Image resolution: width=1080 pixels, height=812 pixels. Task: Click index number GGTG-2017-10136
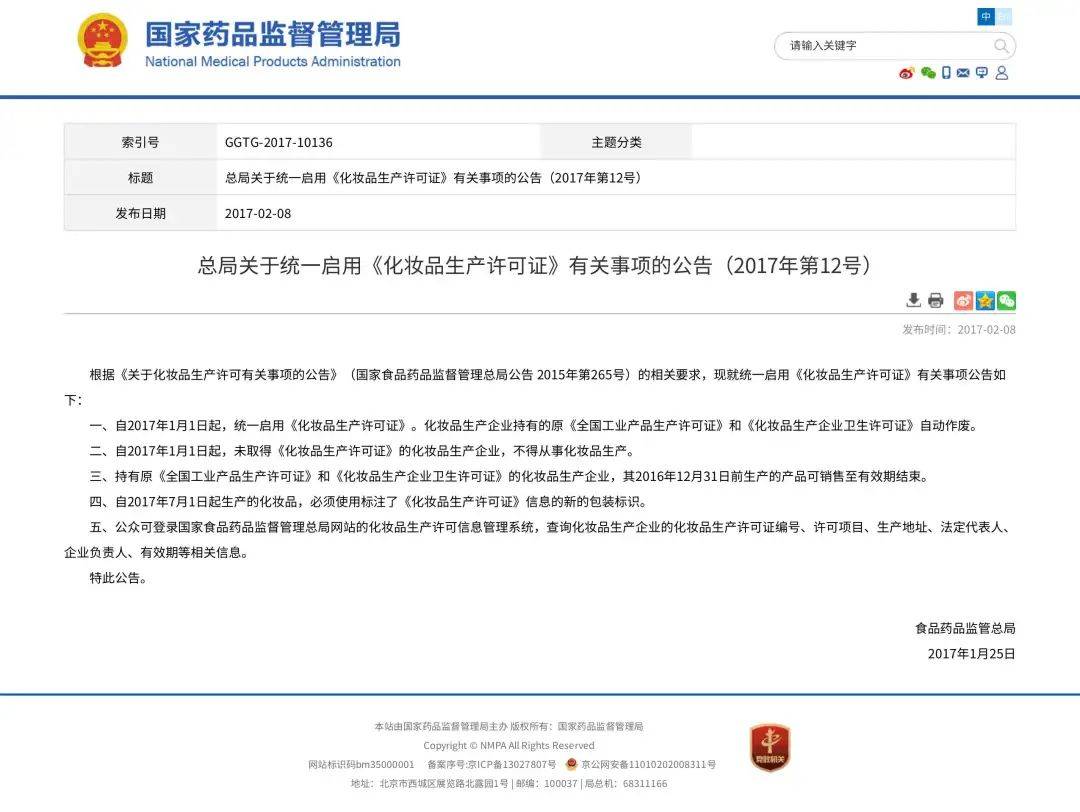(278, 143)
